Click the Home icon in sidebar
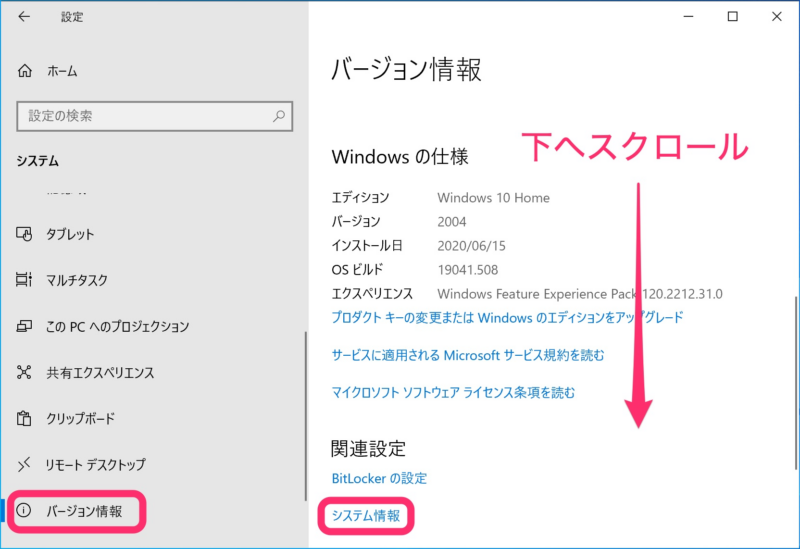Screen dimensions: 800x549 (x=24, y=70)
